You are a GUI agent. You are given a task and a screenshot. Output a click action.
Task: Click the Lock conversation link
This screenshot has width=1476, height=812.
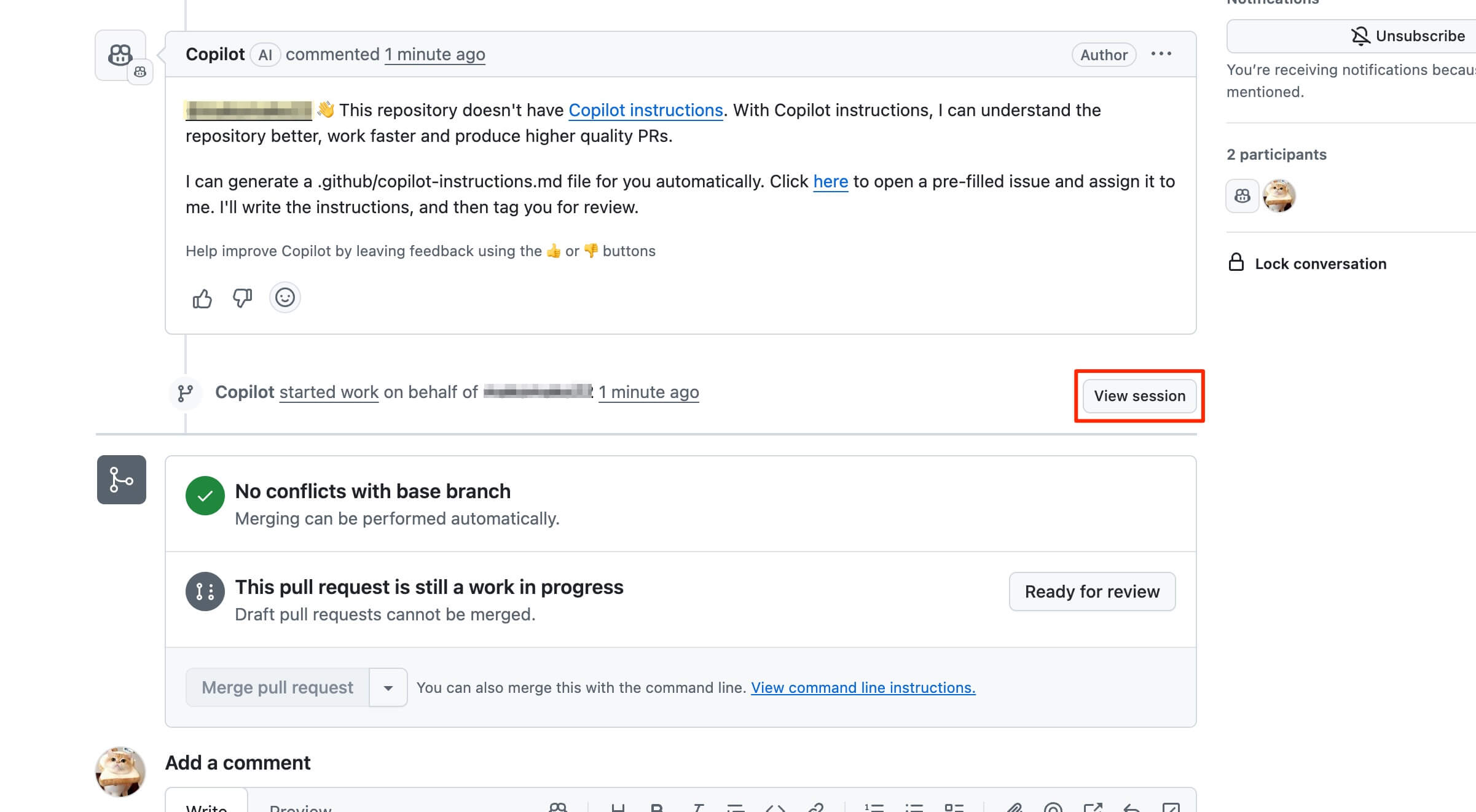(x=1308, y=264)
